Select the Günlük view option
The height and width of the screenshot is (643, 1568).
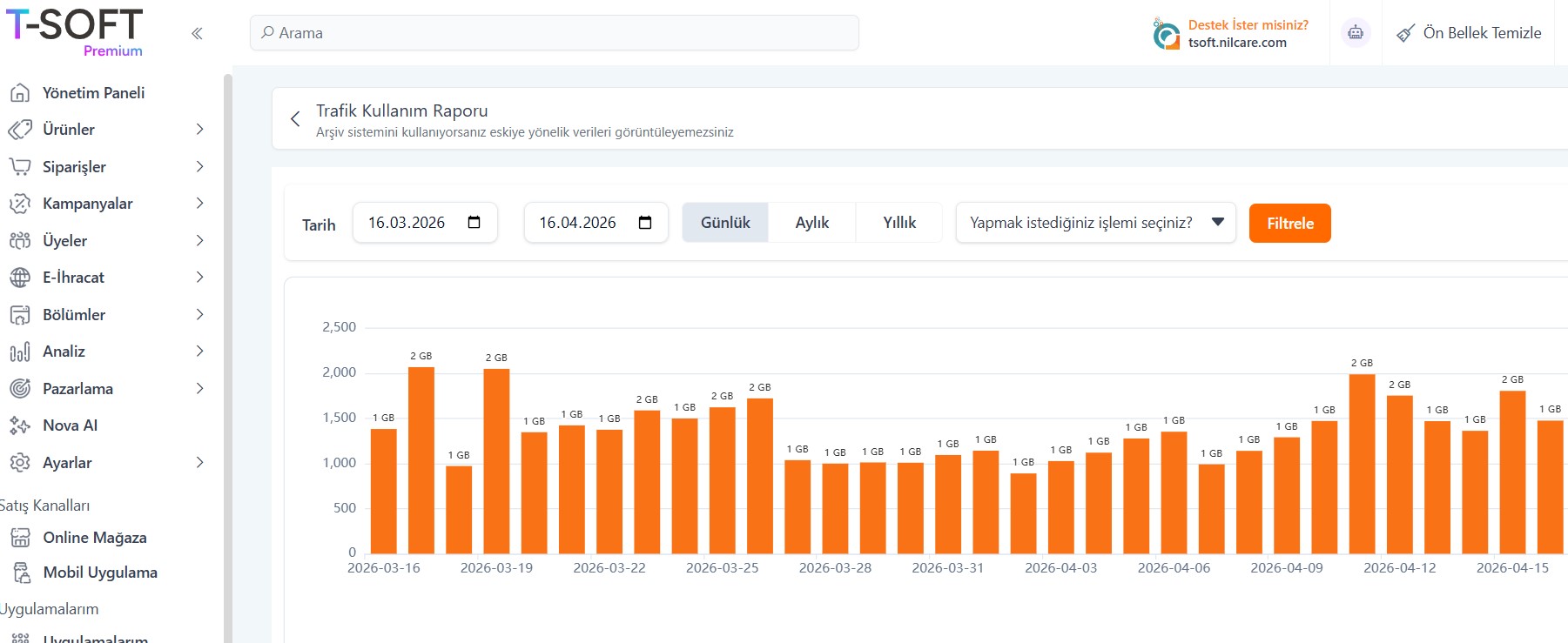click(x=724, y=223)
